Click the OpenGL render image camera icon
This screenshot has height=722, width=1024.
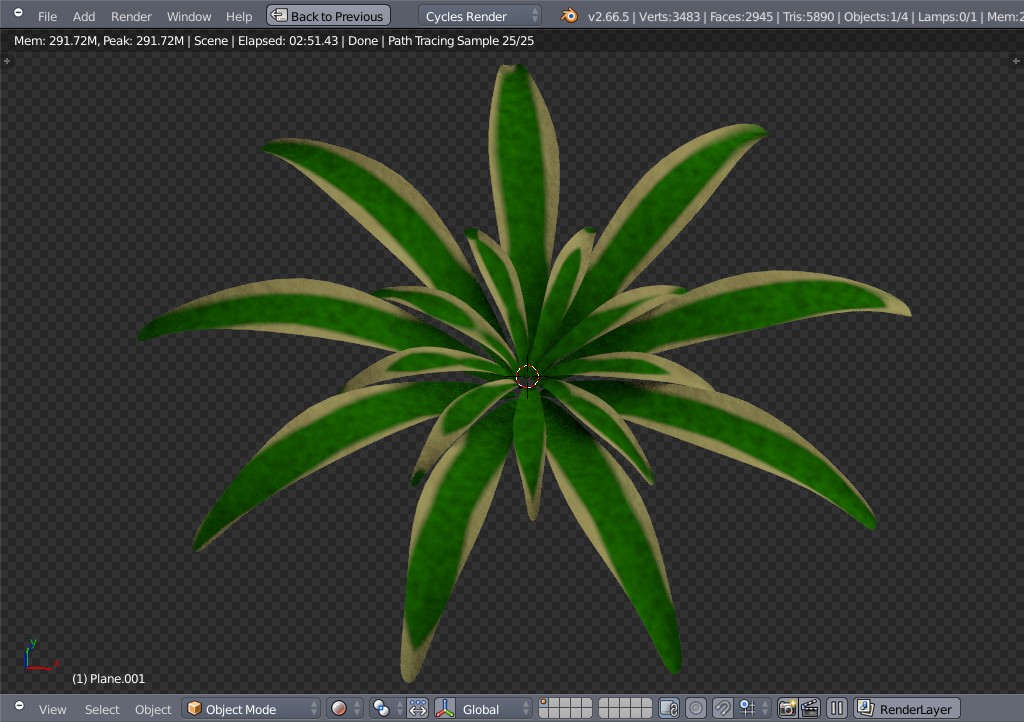point(788,709)
